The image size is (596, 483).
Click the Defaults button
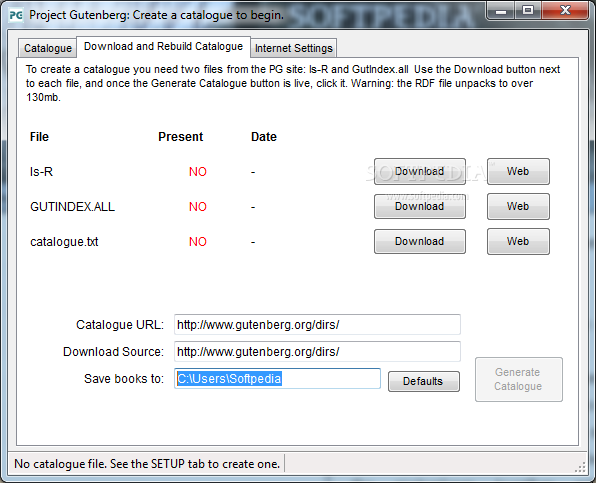pos(423,381)
